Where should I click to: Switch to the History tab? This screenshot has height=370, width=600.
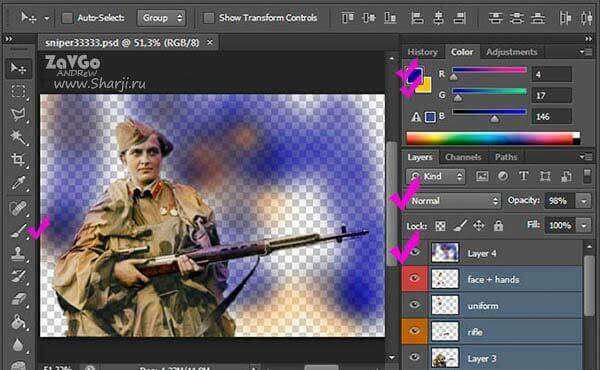pos(422,52)
